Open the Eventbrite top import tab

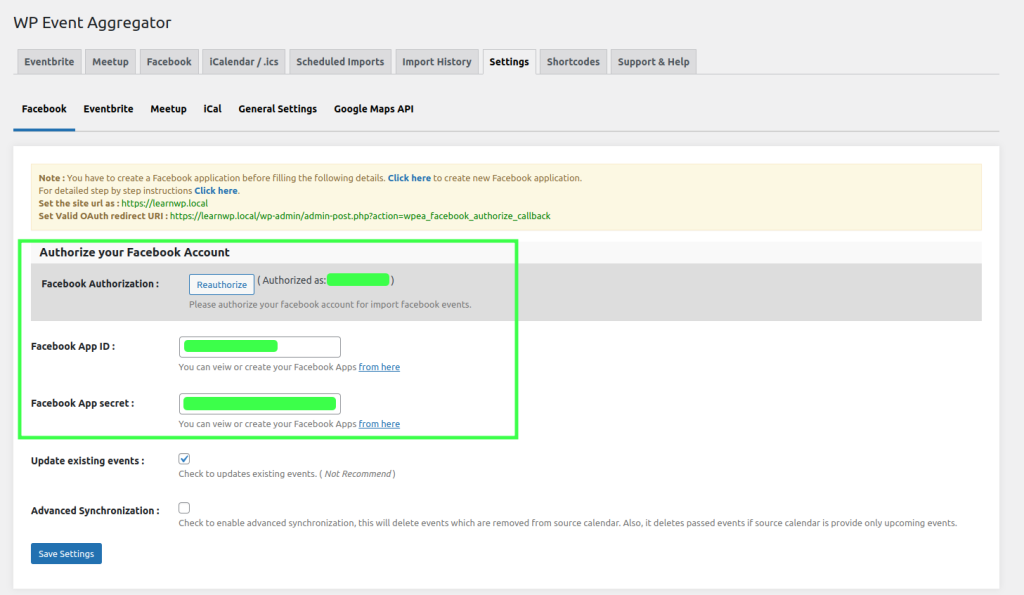point(49,62)
